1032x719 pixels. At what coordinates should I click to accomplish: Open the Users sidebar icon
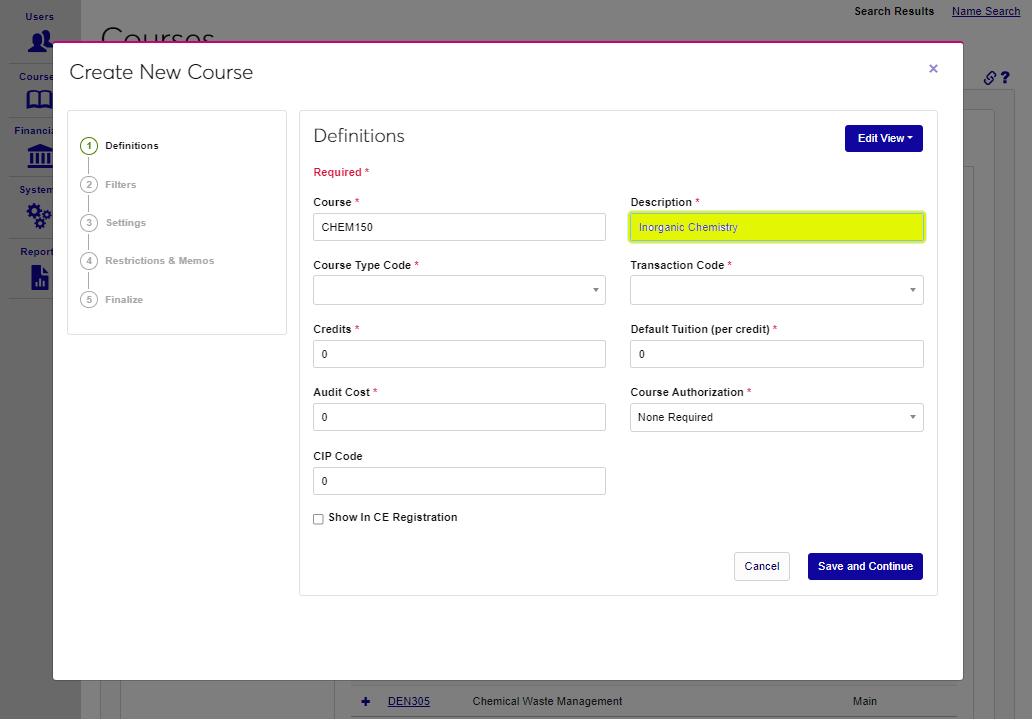pyautogui.click(x=40, y=41)
